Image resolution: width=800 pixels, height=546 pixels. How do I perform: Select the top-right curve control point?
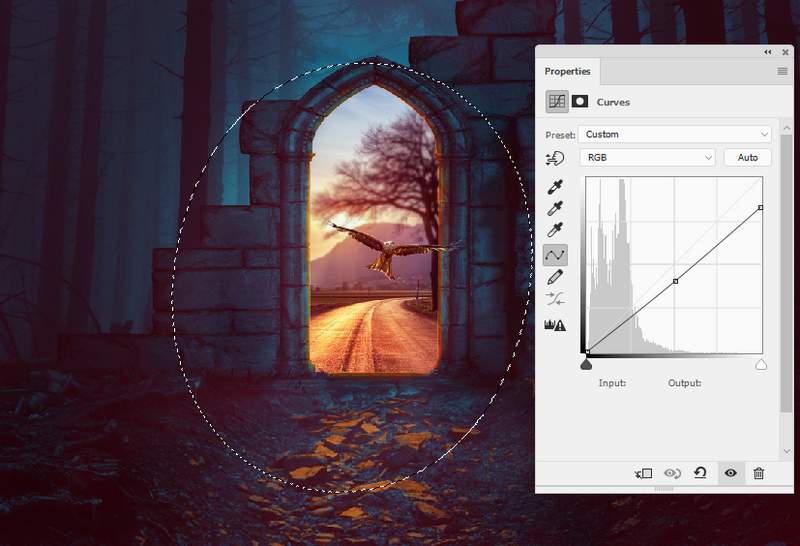pos(761,208)
